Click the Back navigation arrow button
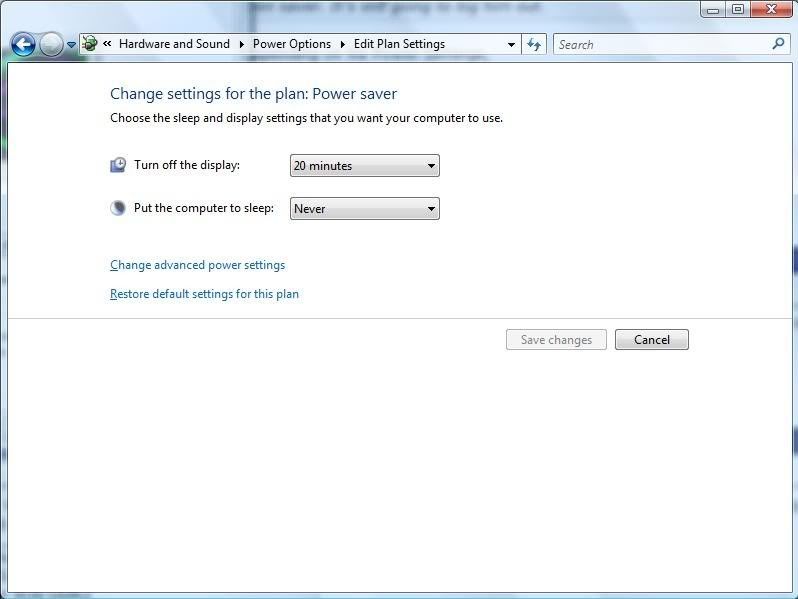This screenshot has height=599, width=798. [23, 45]
